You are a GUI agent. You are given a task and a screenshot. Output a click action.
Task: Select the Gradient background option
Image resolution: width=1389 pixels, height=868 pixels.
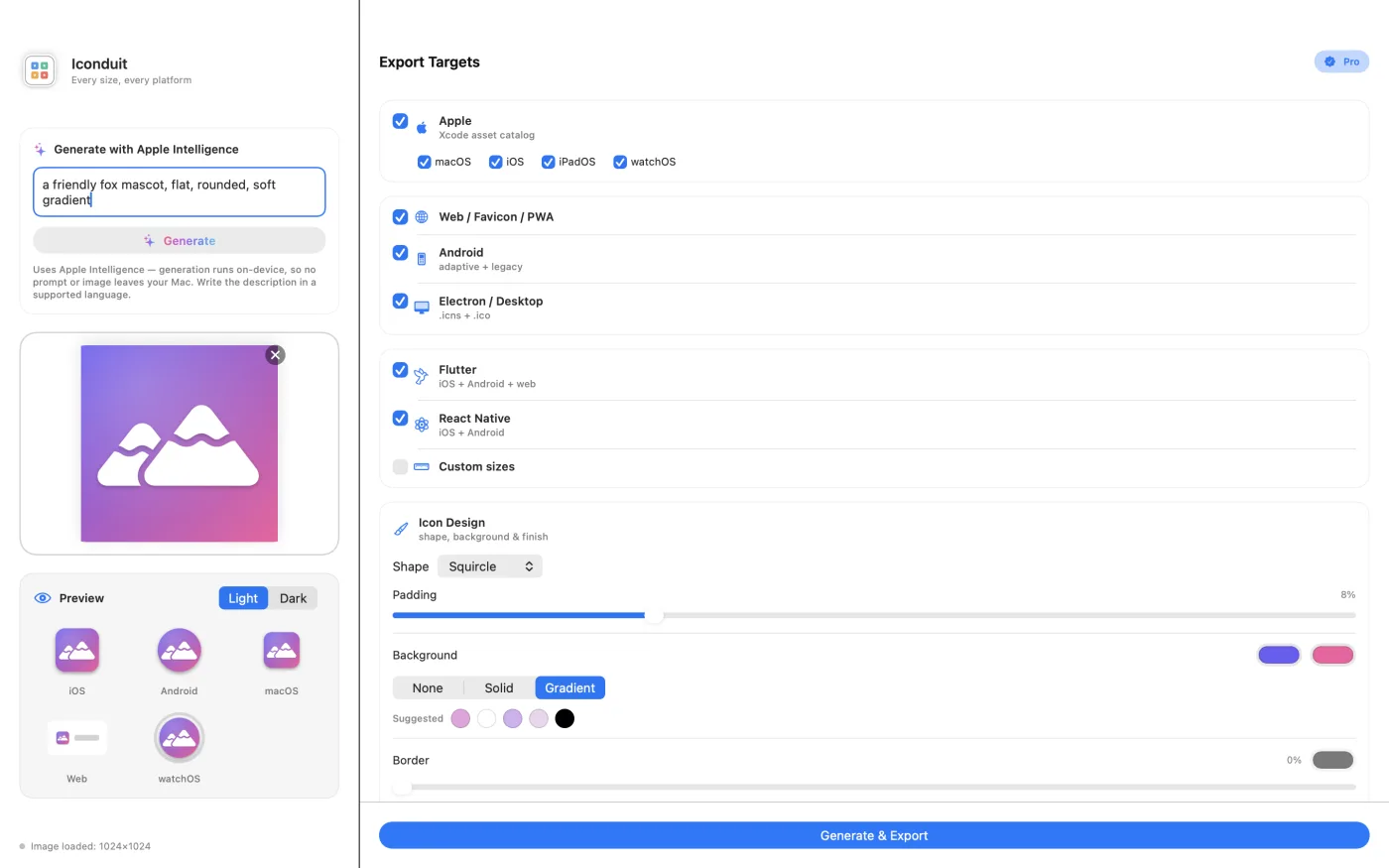(x=570, y=688)
